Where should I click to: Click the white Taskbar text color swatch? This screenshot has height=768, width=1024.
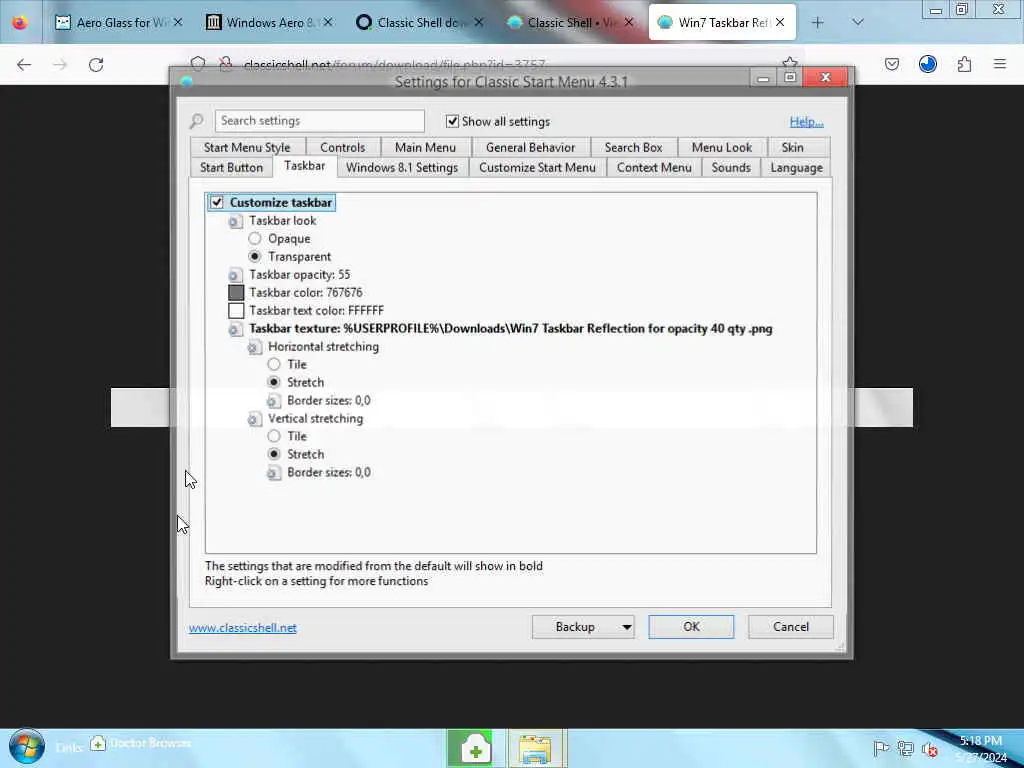[x=236, y=311]
